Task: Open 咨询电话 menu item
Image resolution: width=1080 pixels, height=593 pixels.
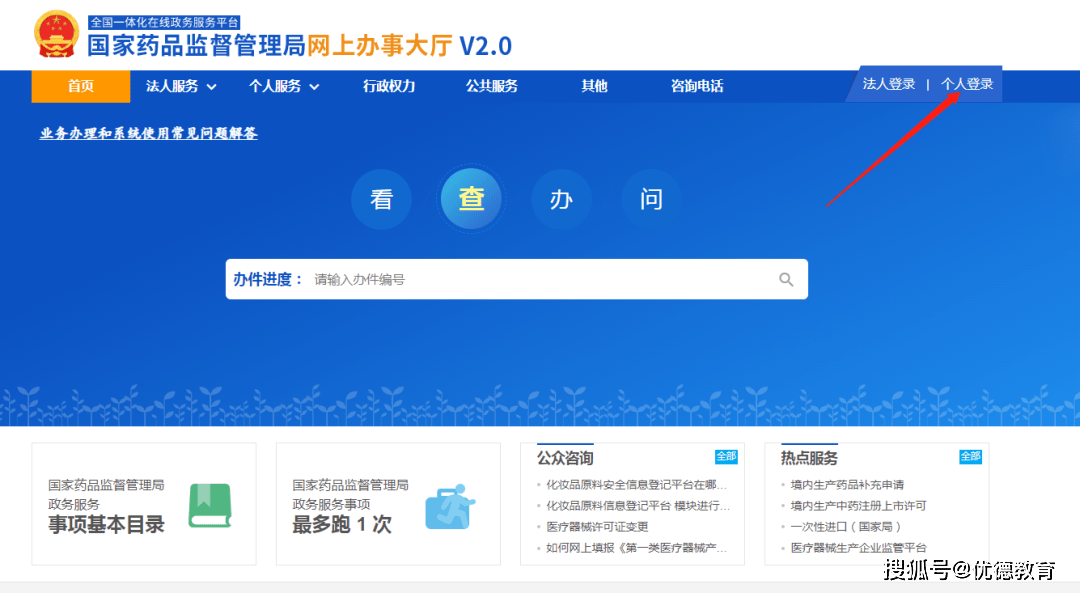Action: (697, 86)
